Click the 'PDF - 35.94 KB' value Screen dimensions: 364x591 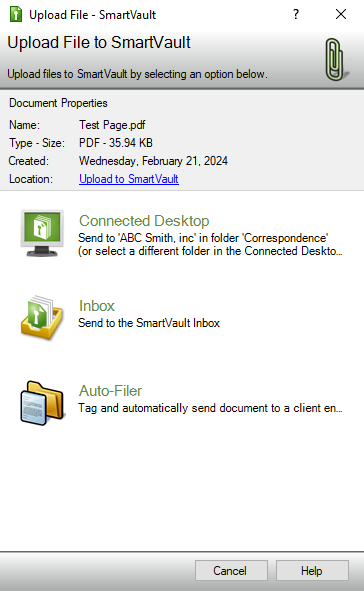point(116,143)
